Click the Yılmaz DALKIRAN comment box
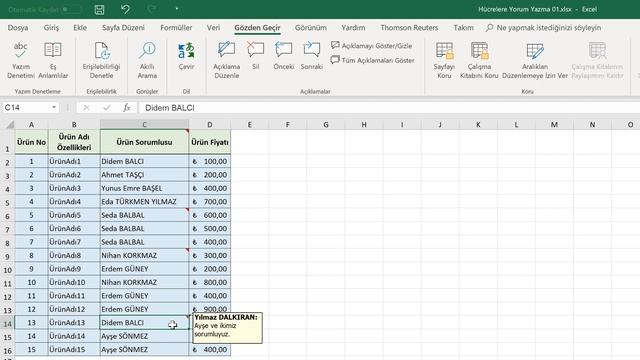 point(227,328)
